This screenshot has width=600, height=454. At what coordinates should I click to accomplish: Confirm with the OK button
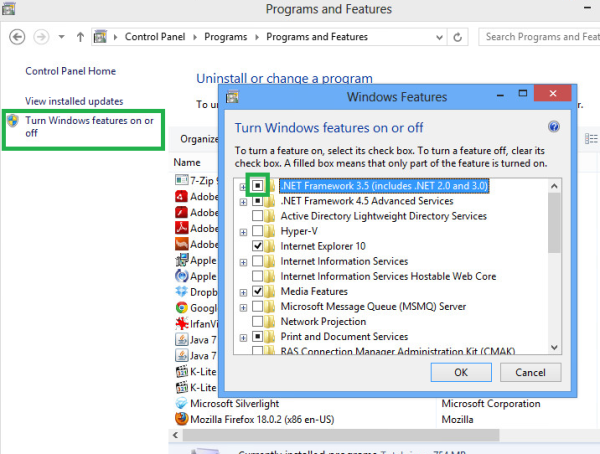(x=461, y=372)
